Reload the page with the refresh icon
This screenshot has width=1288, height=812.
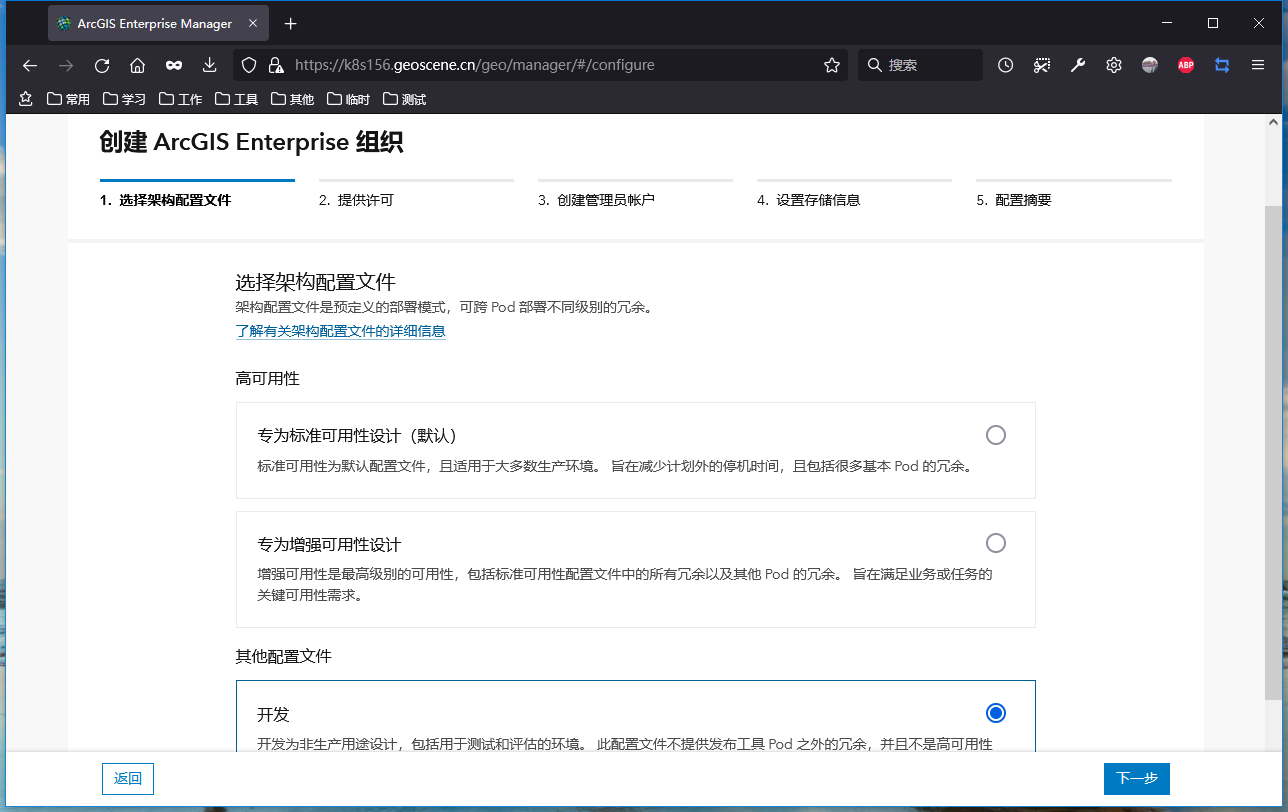(102, 65)
